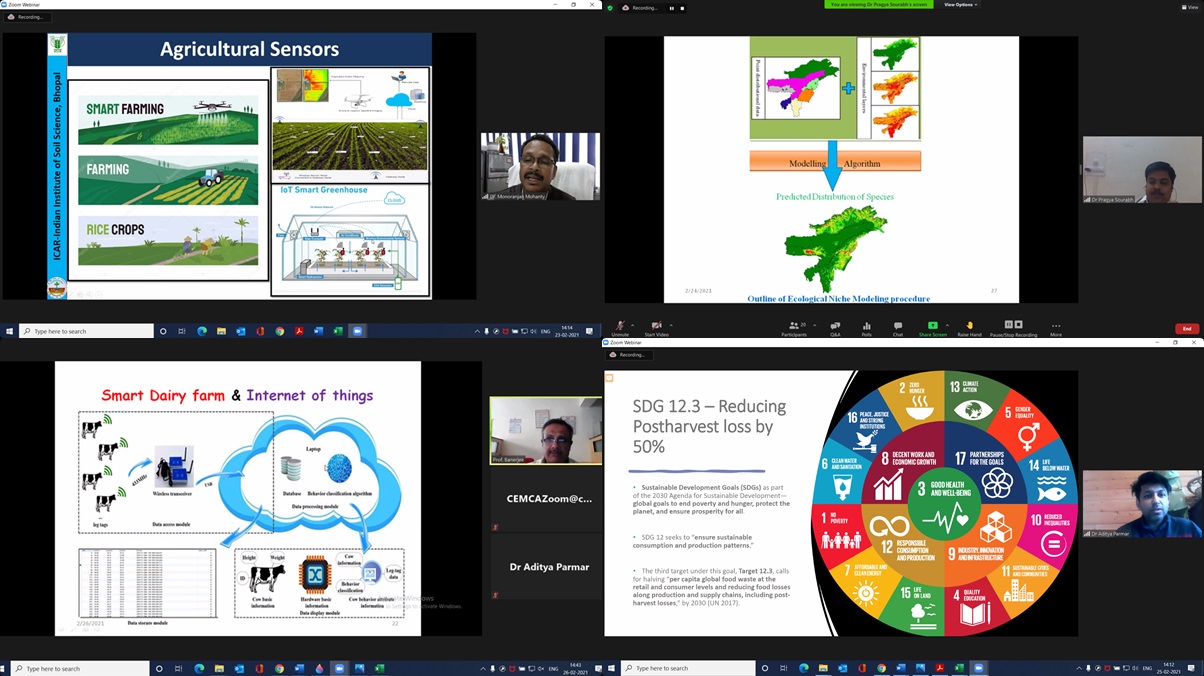Image resolution: width=1204 pixels, height=676 pixels.
Task: Expand the View Options dropdown
Action: pyautogui.click(x=959, y=5)
